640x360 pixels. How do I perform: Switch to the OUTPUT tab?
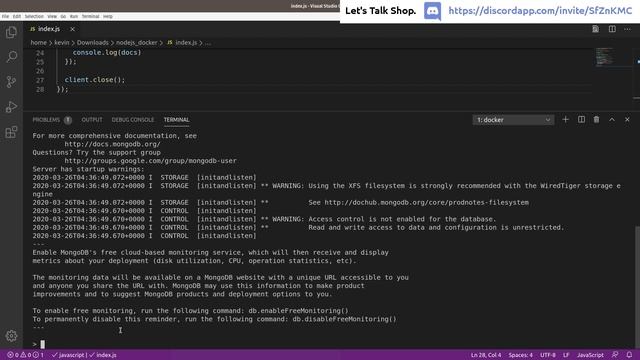click(92, 120)
